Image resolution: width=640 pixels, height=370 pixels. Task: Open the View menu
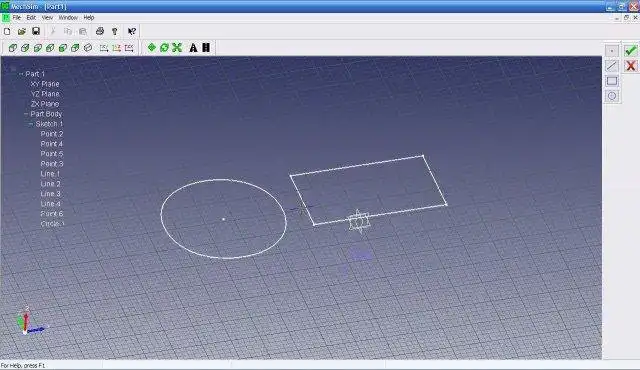[47, 18]
